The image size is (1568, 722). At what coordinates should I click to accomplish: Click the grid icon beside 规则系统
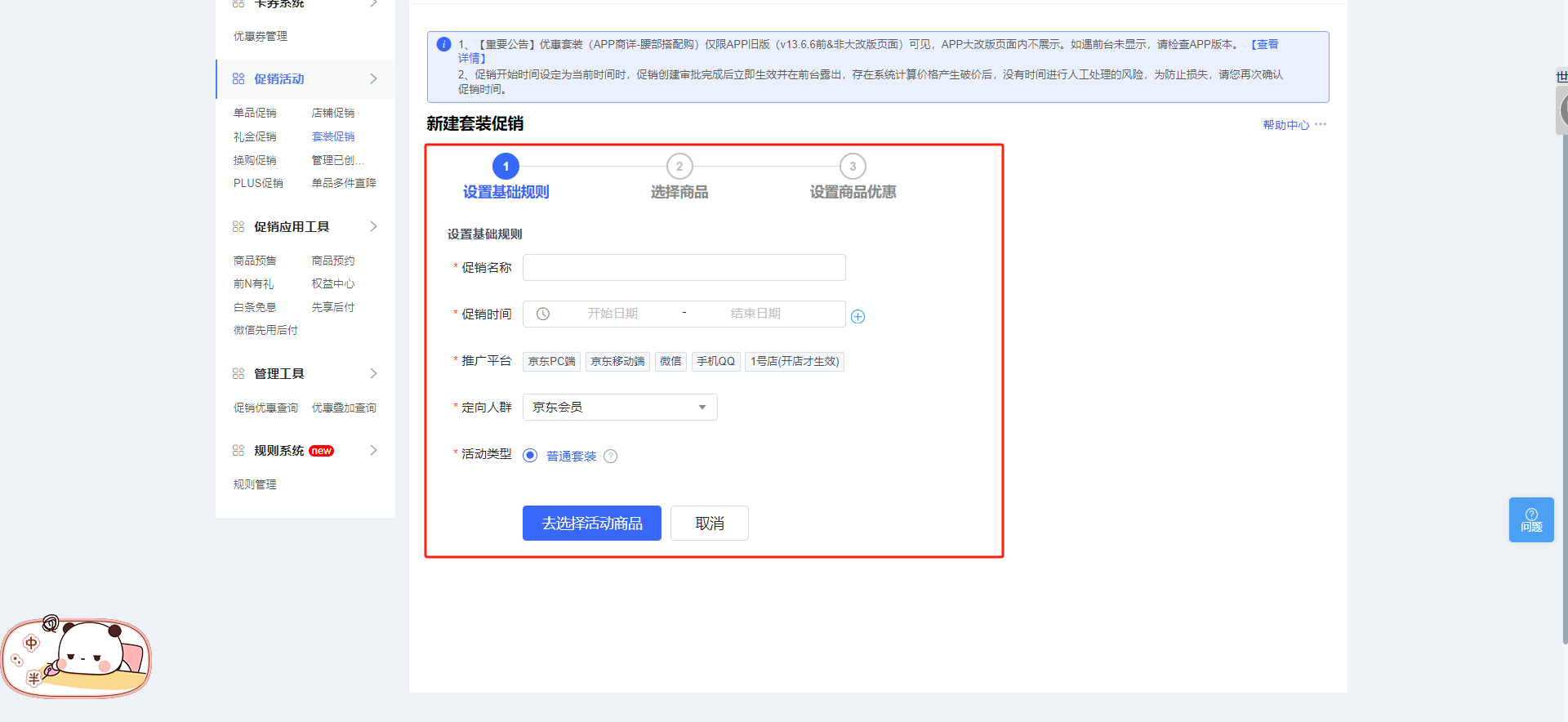tap(238, 451)
